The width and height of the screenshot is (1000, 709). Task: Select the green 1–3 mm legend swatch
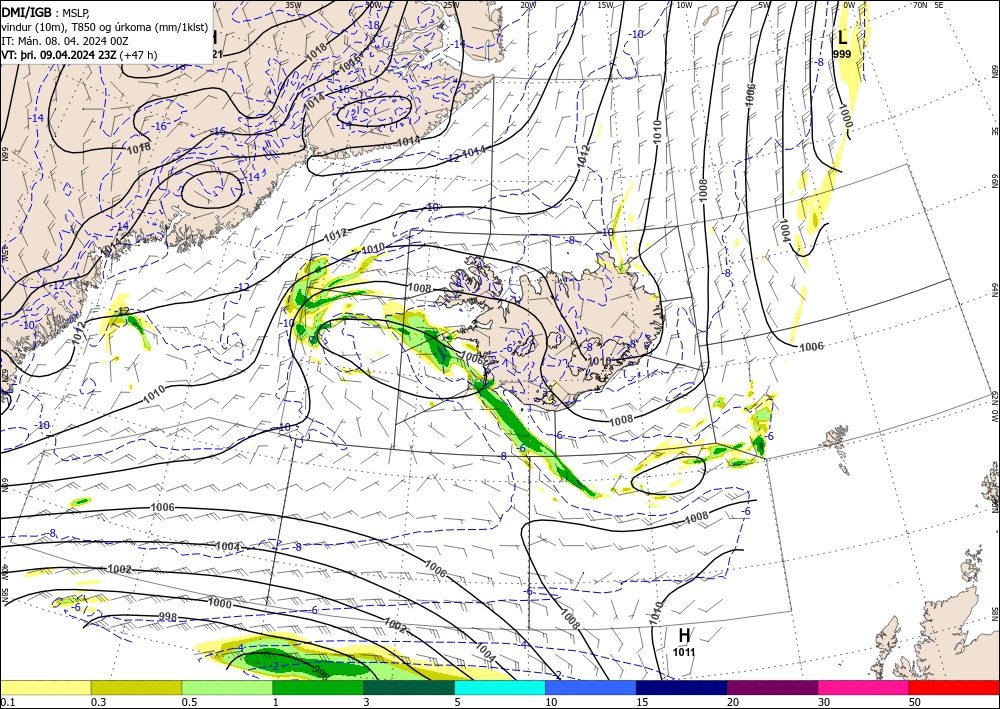pyautogui.click(x=318, y=687)
